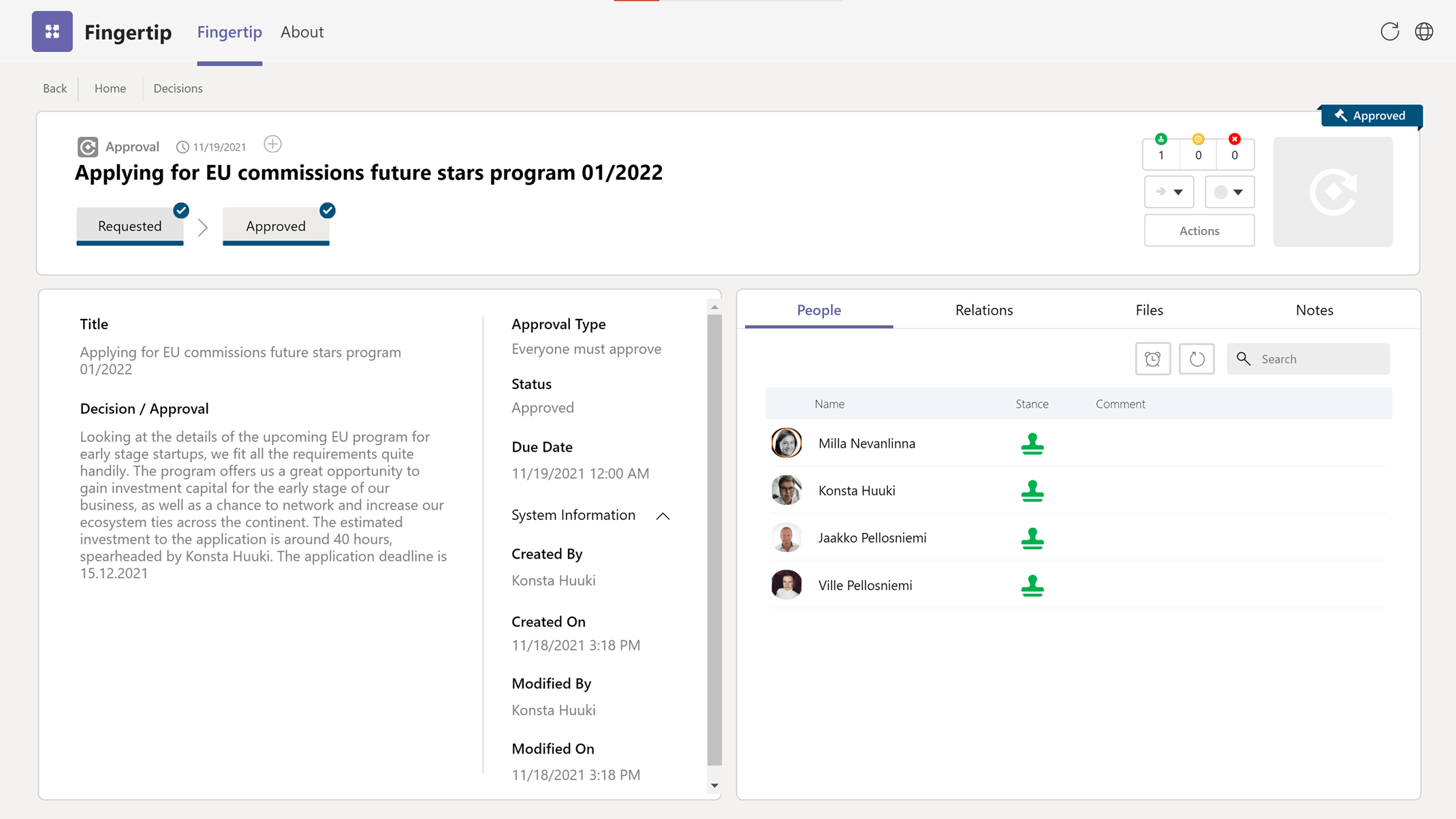
Task: Click the alarm clock reminder icon in People
Action: point(1153,359)
